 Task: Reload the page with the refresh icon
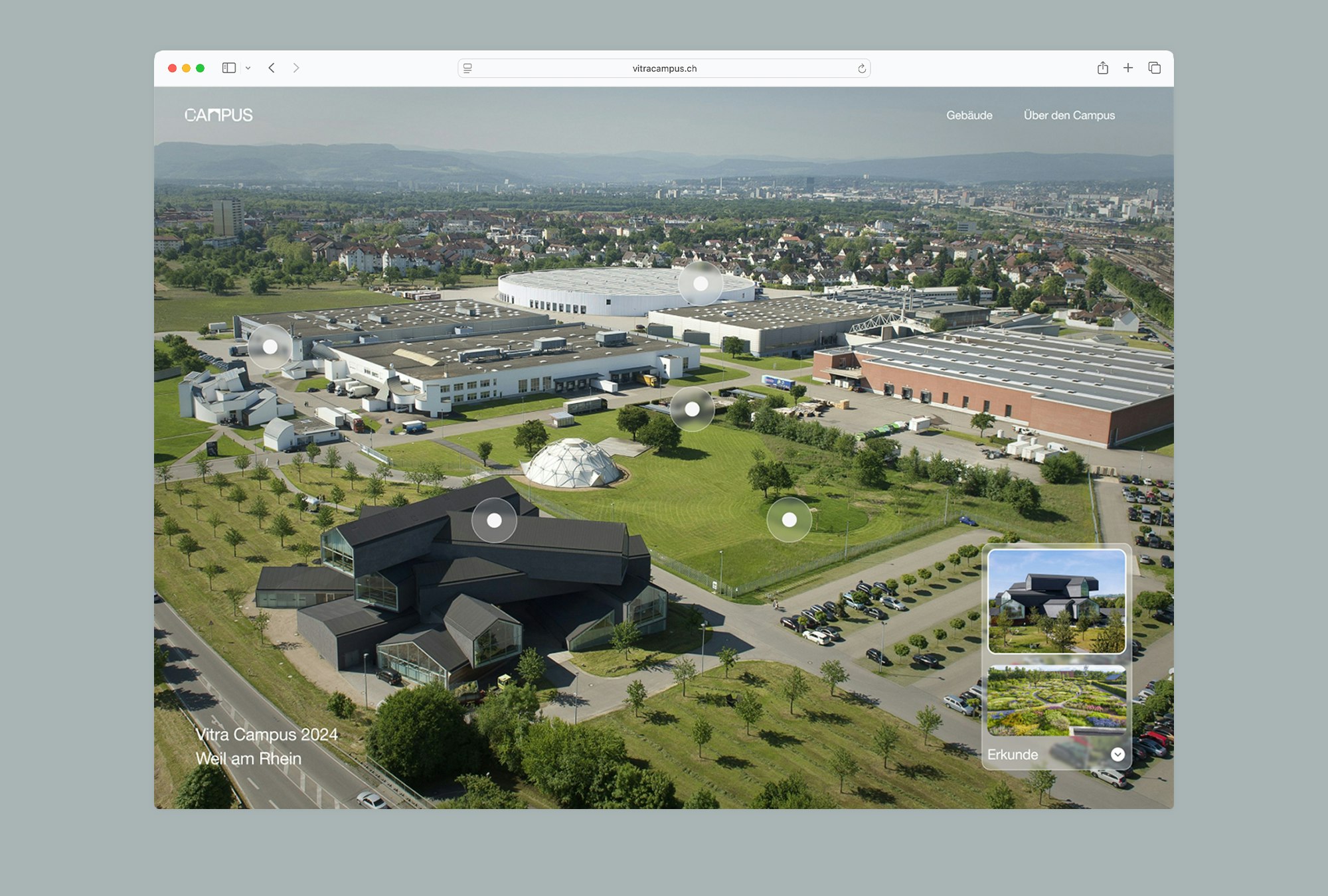click(x=861, y=68)
